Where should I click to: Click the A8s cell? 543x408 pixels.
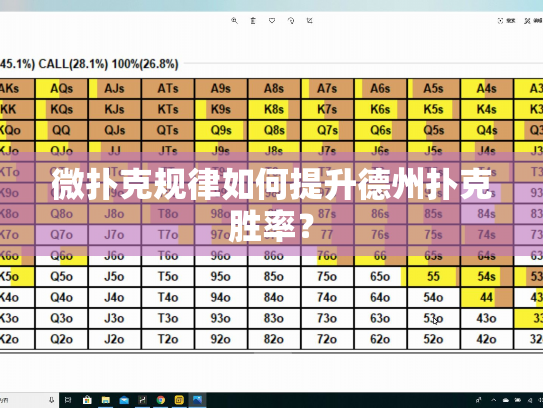coord(274,89)
